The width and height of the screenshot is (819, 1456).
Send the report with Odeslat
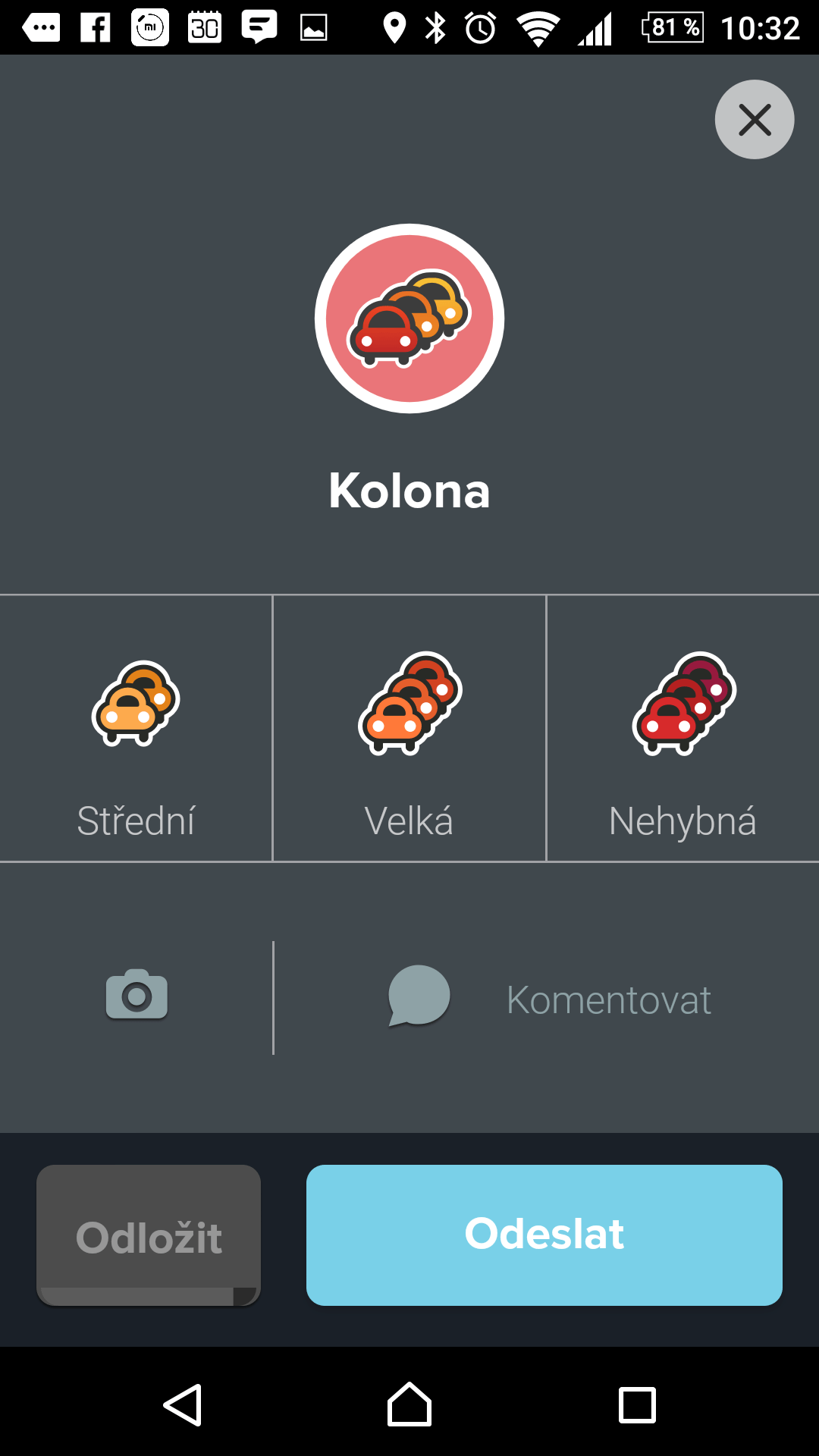(544, 1235)
